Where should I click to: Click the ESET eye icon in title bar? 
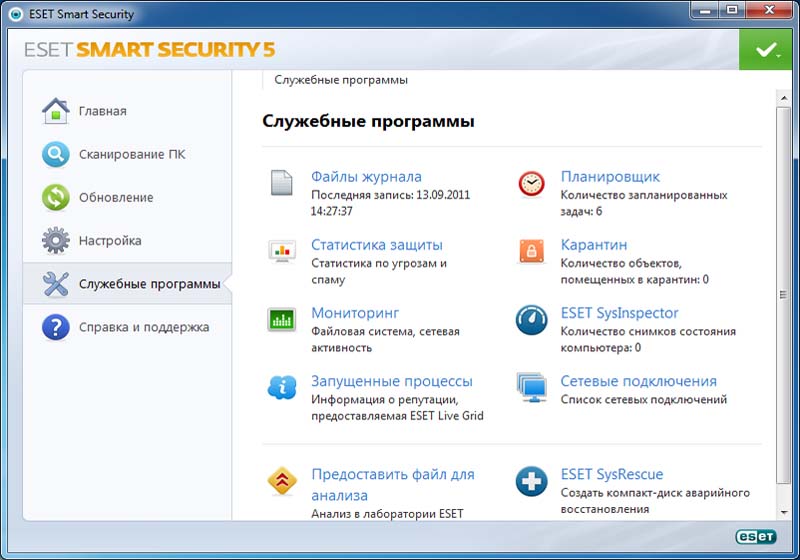[x=16, y=14]
